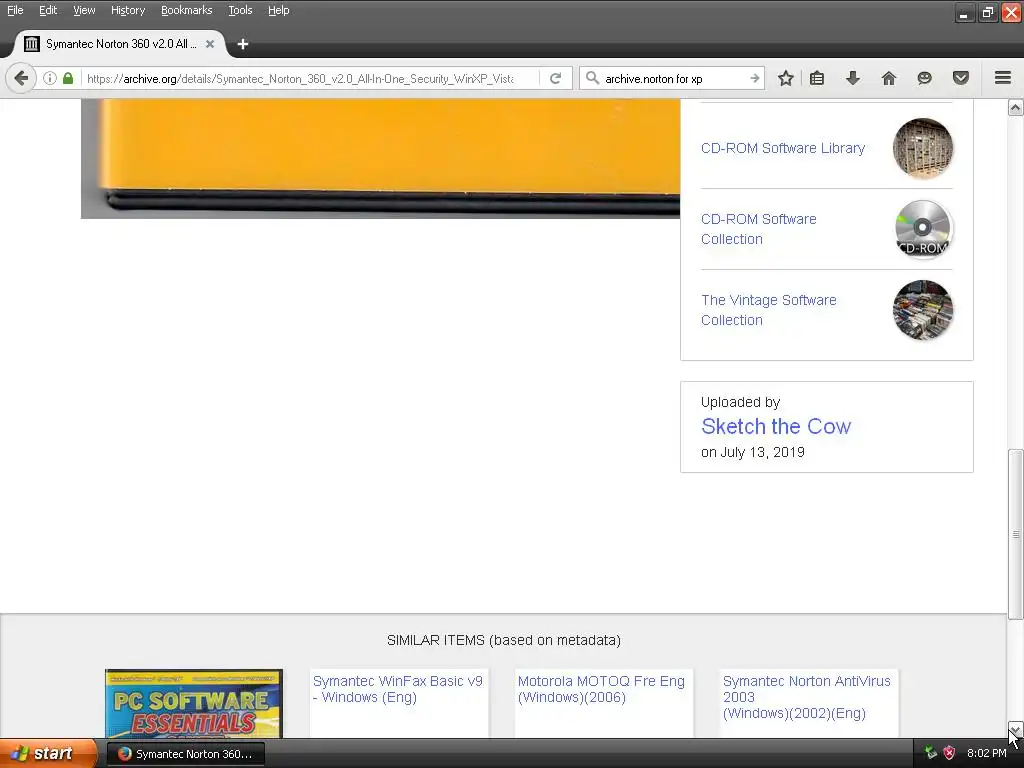Image resolution: width=1024 pixels, height=768 pixels.
Task: Open the chat smiley icon in toolbar
Action: [x=924, y=78]
